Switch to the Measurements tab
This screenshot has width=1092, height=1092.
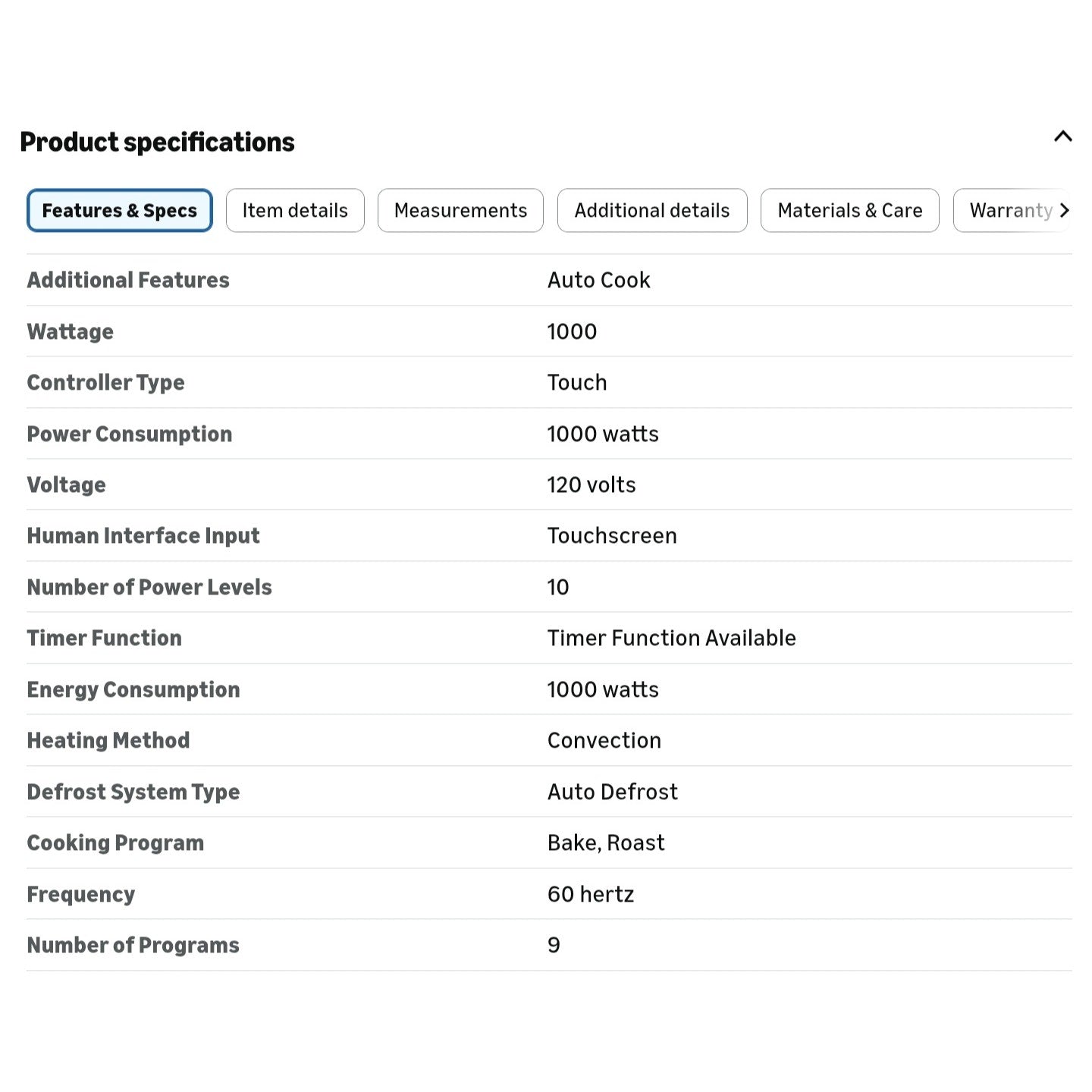click(x=460, y=210)
